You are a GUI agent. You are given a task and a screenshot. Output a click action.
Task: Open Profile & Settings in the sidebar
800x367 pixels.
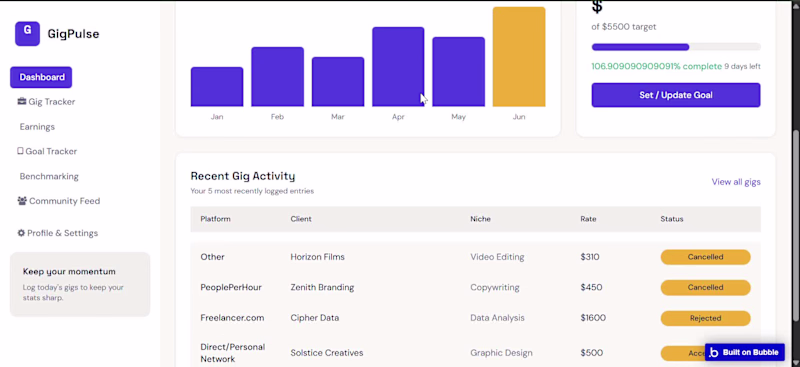click(x=62, y=233)
